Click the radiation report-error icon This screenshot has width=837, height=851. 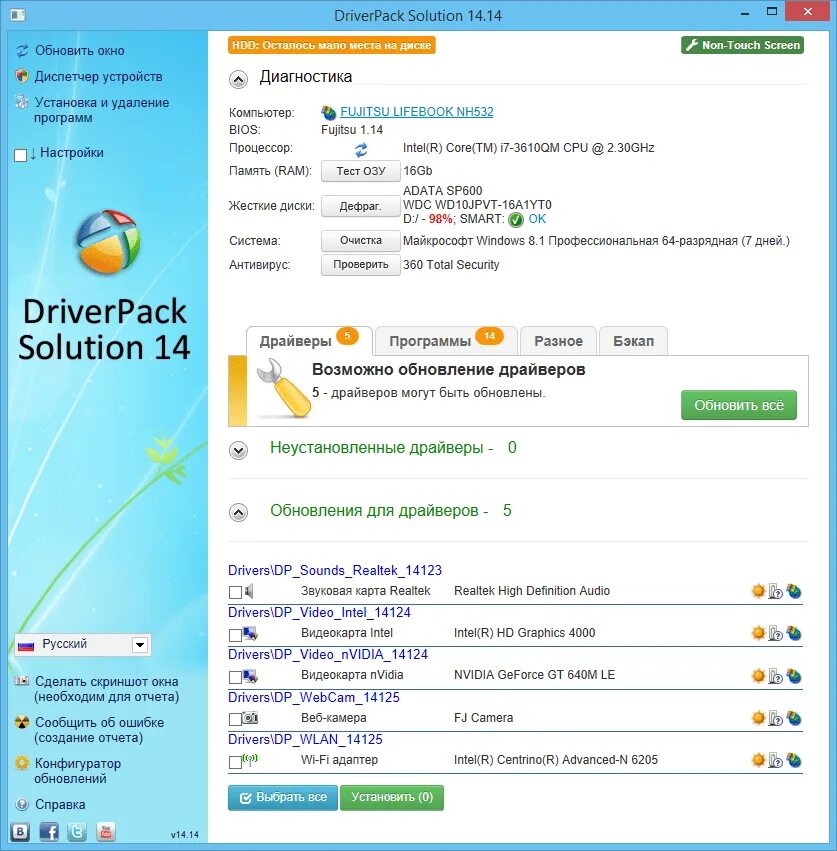pyautogui.click(x=22, y=722)
